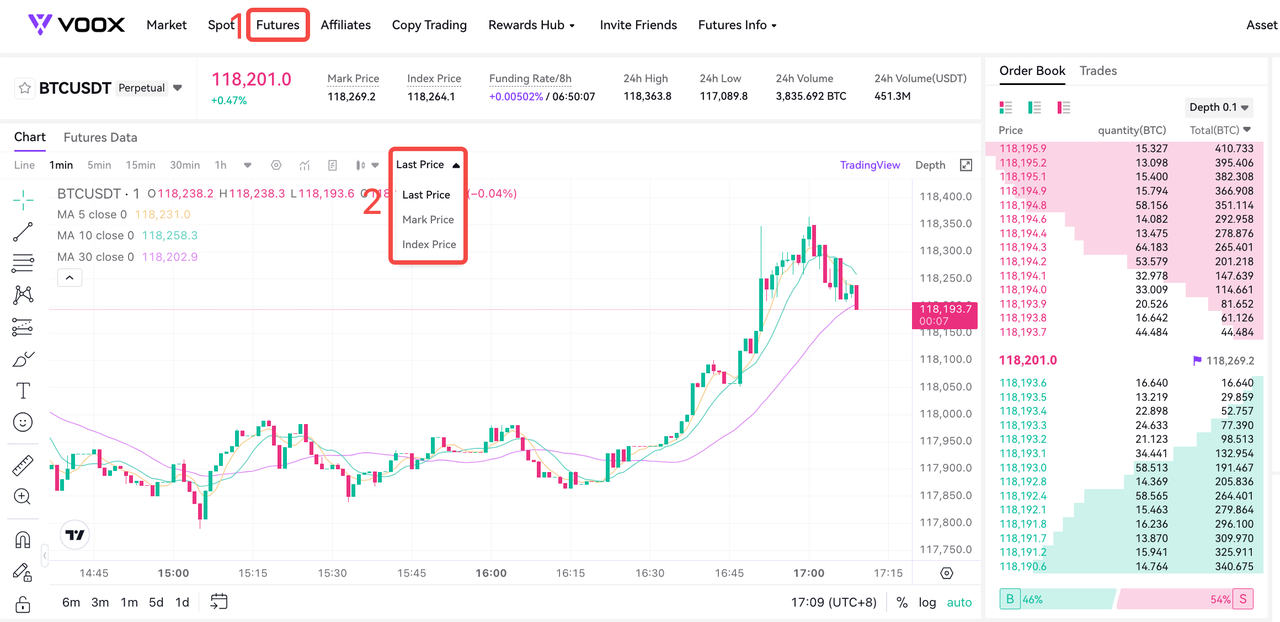The height and width of the screenshot is (622, 1280).
Task: Select the ruler measure tool
Action: (23, 465)
